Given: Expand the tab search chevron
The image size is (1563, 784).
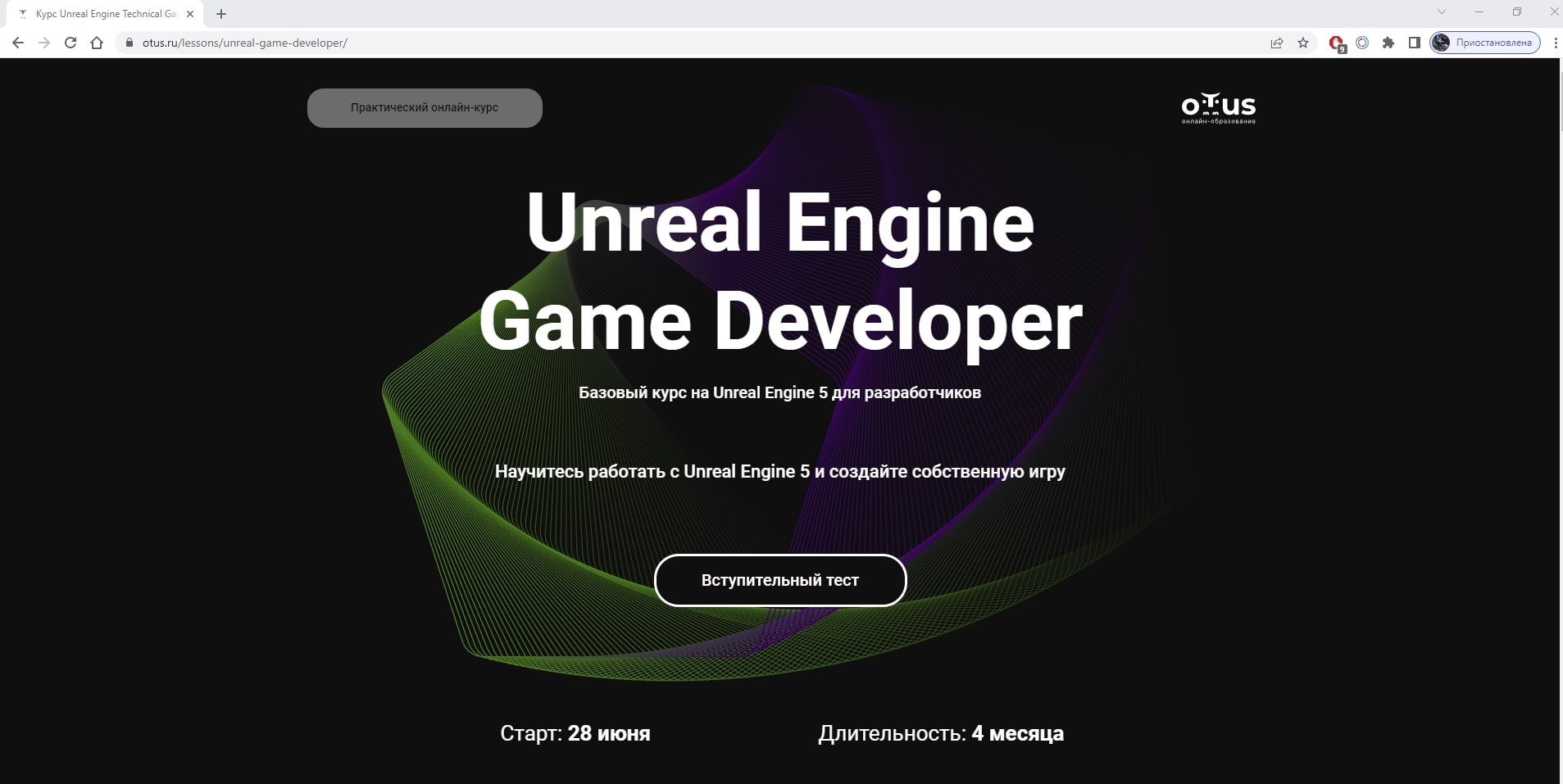Looking at the screenshot, I should point(1442,11).
